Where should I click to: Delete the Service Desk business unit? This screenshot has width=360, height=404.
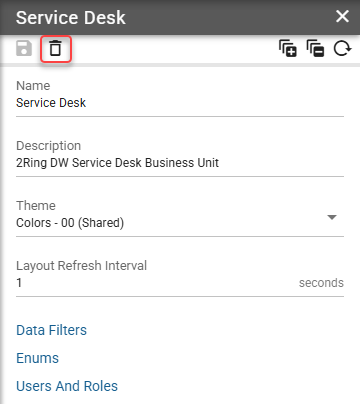pyautogui.click(x=56, y=49)
